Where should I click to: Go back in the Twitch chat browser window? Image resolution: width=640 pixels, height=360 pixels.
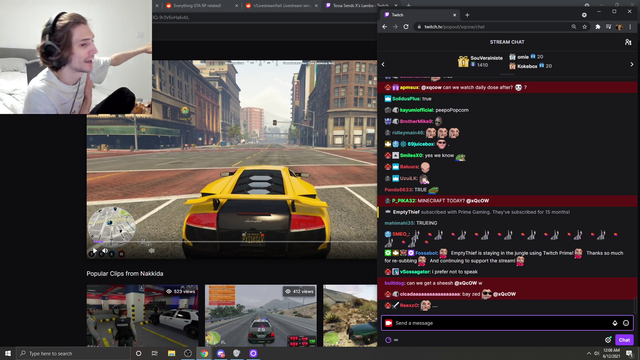tap(384, 27)
